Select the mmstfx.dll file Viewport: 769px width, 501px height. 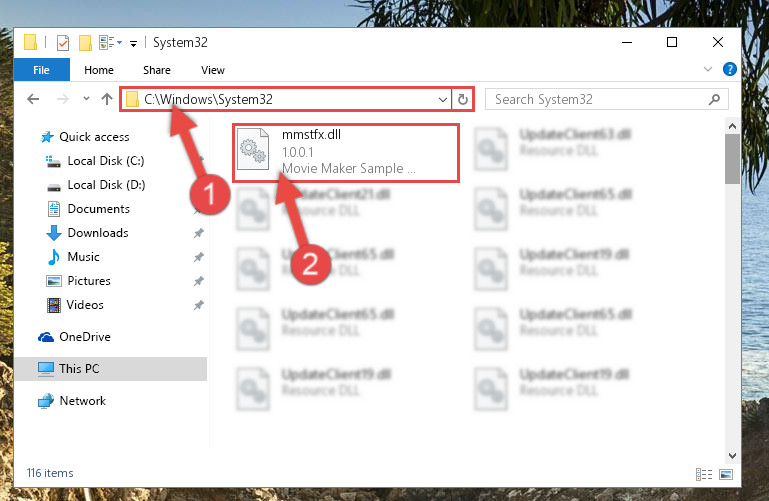(x=346, y=152)
